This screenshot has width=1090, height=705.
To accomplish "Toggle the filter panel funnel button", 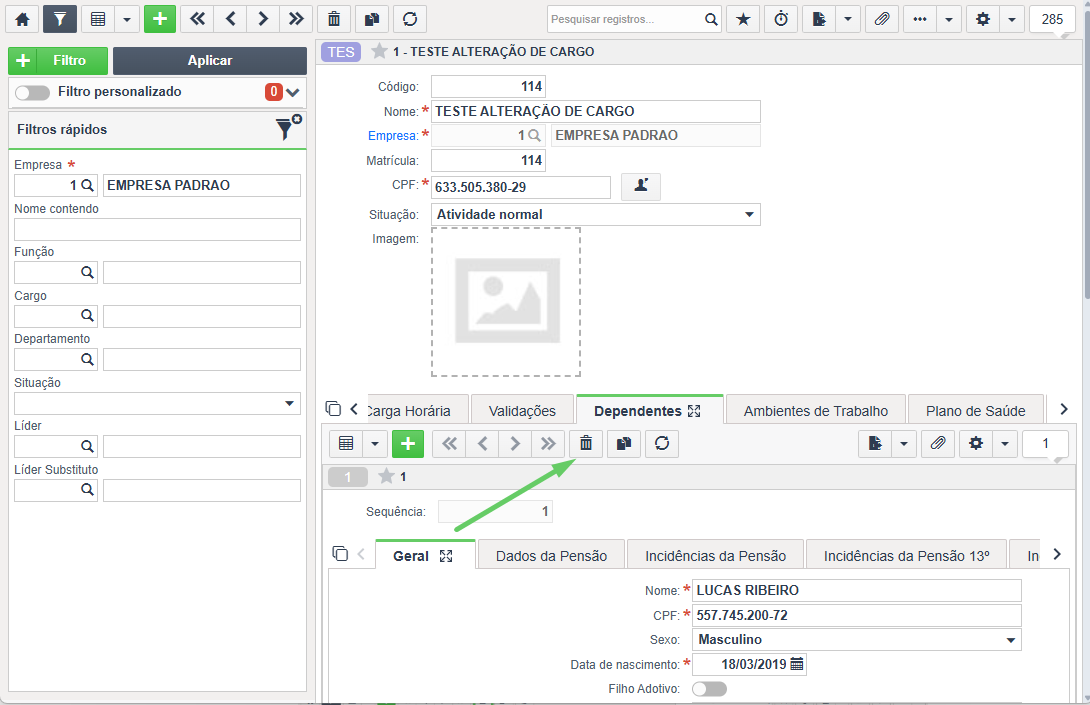I will coord(60,19).
